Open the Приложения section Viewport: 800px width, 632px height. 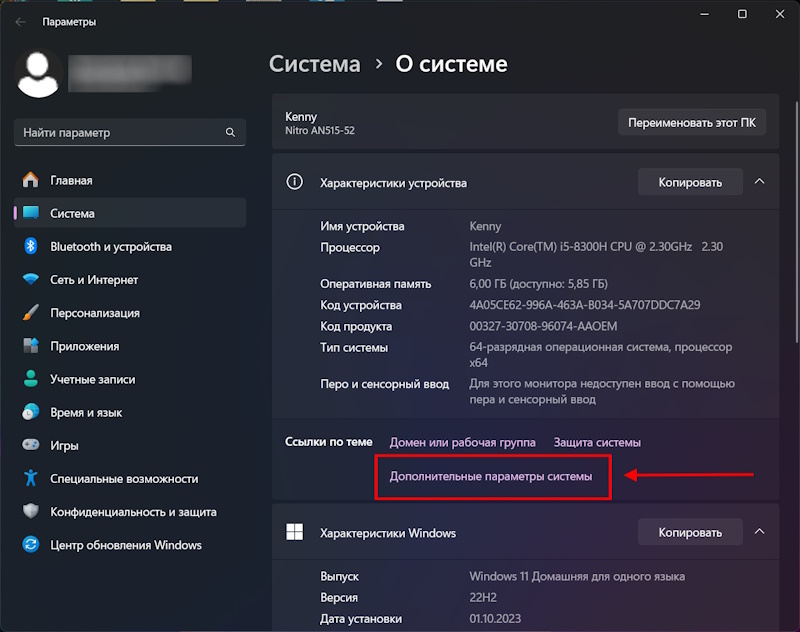tap(130, 346)
